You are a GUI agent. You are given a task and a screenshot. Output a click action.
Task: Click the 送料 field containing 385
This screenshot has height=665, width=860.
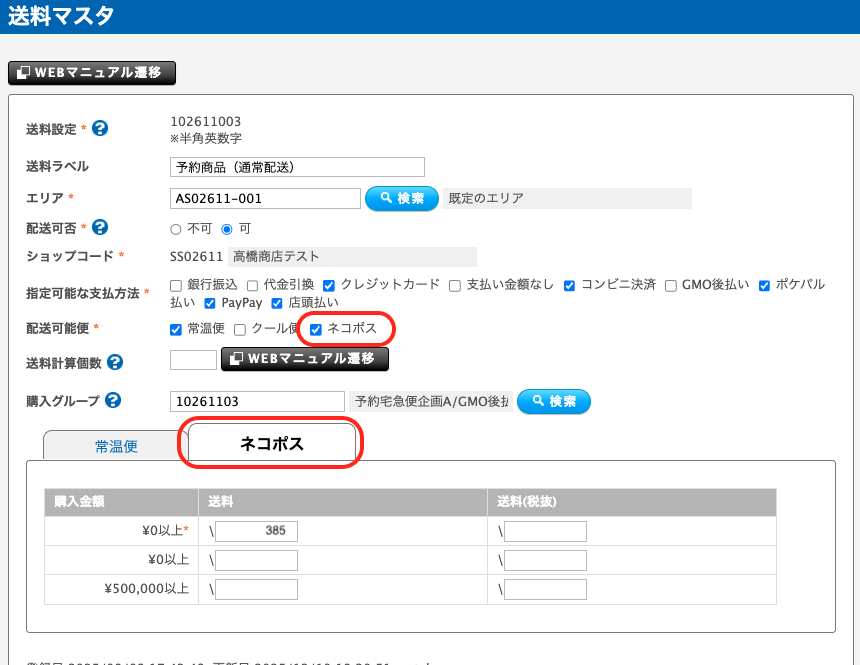[x=257, y=531]
